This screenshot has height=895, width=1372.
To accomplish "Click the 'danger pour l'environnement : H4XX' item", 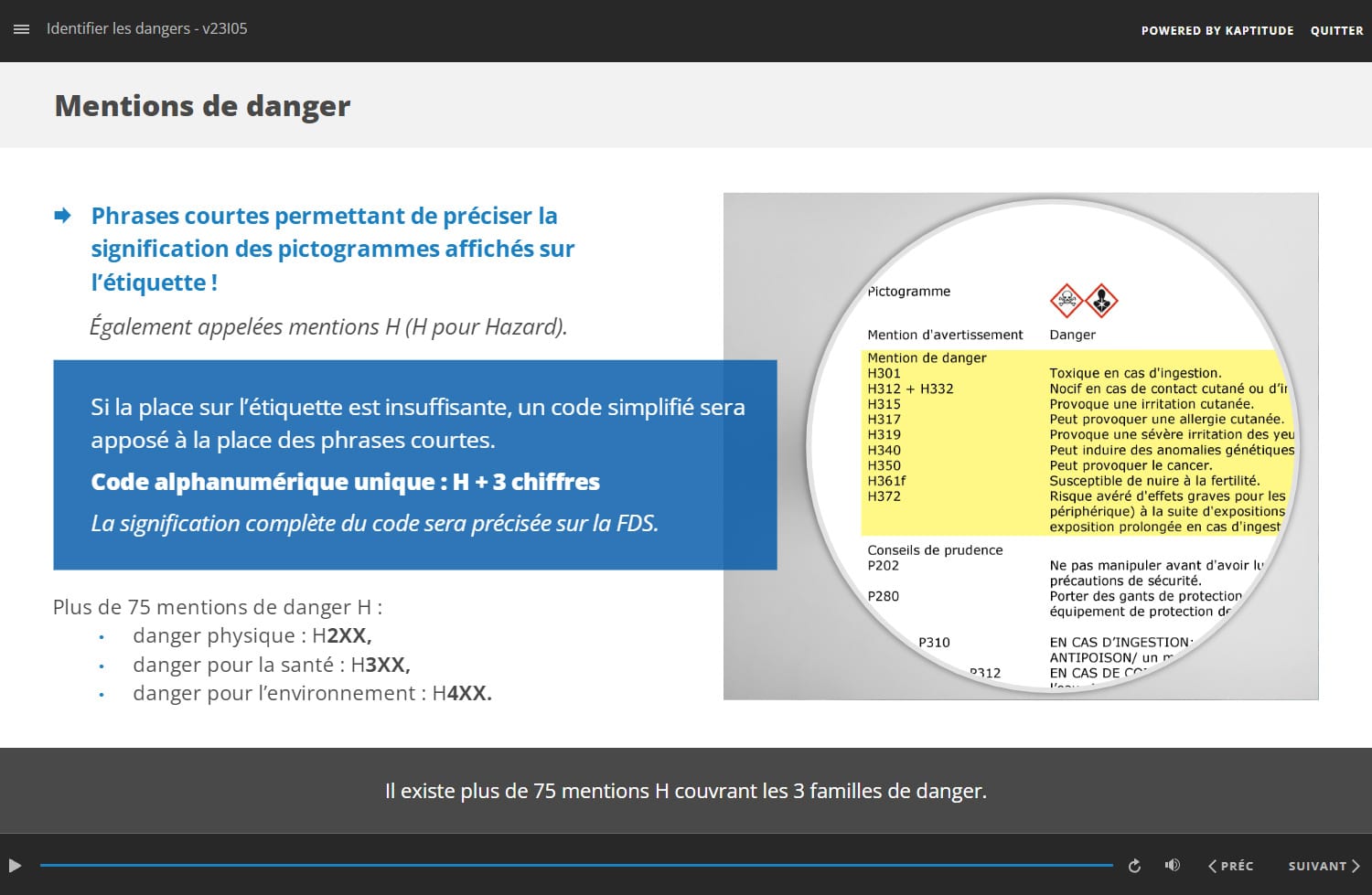I will point(312,693).
